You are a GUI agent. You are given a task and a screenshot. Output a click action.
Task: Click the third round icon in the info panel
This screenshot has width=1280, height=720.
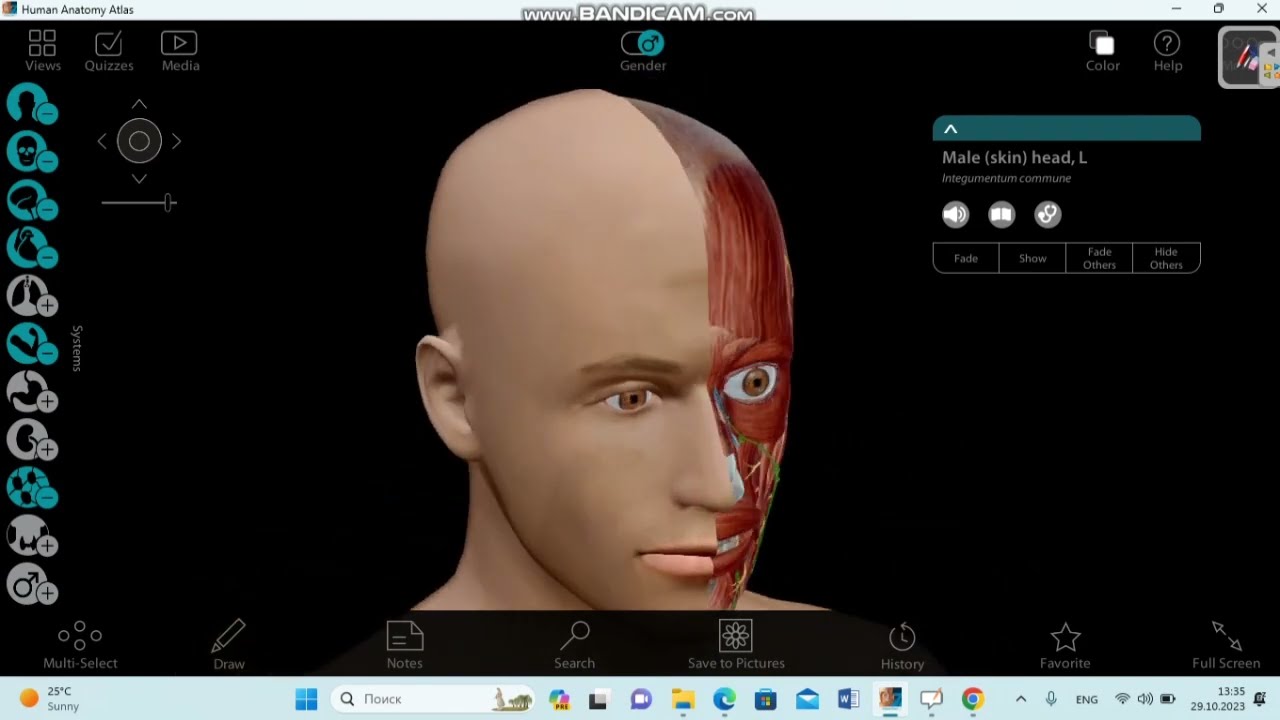tap(1048, 214)
